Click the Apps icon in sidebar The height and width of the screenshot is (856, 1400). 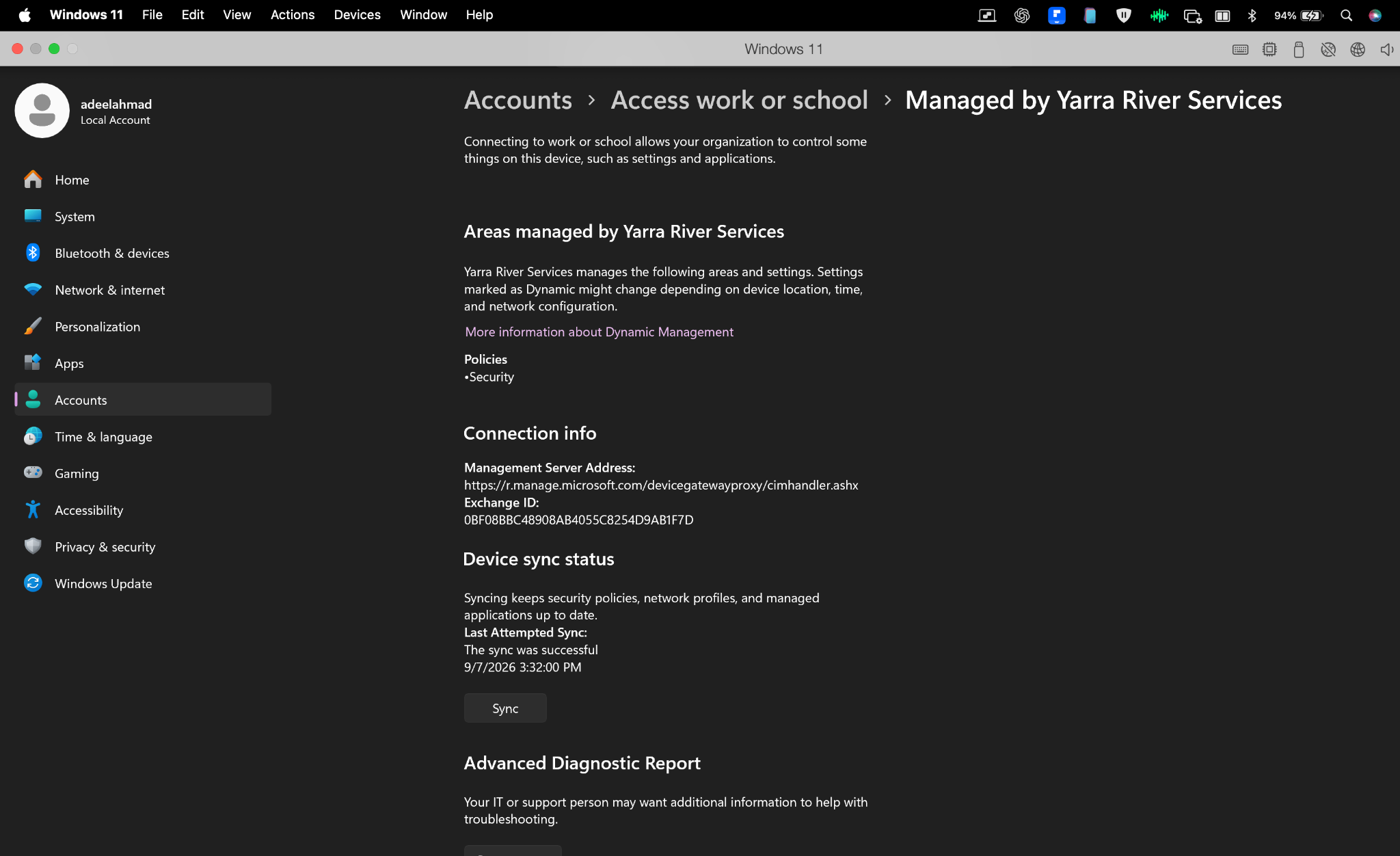click(x=33, y=362)
